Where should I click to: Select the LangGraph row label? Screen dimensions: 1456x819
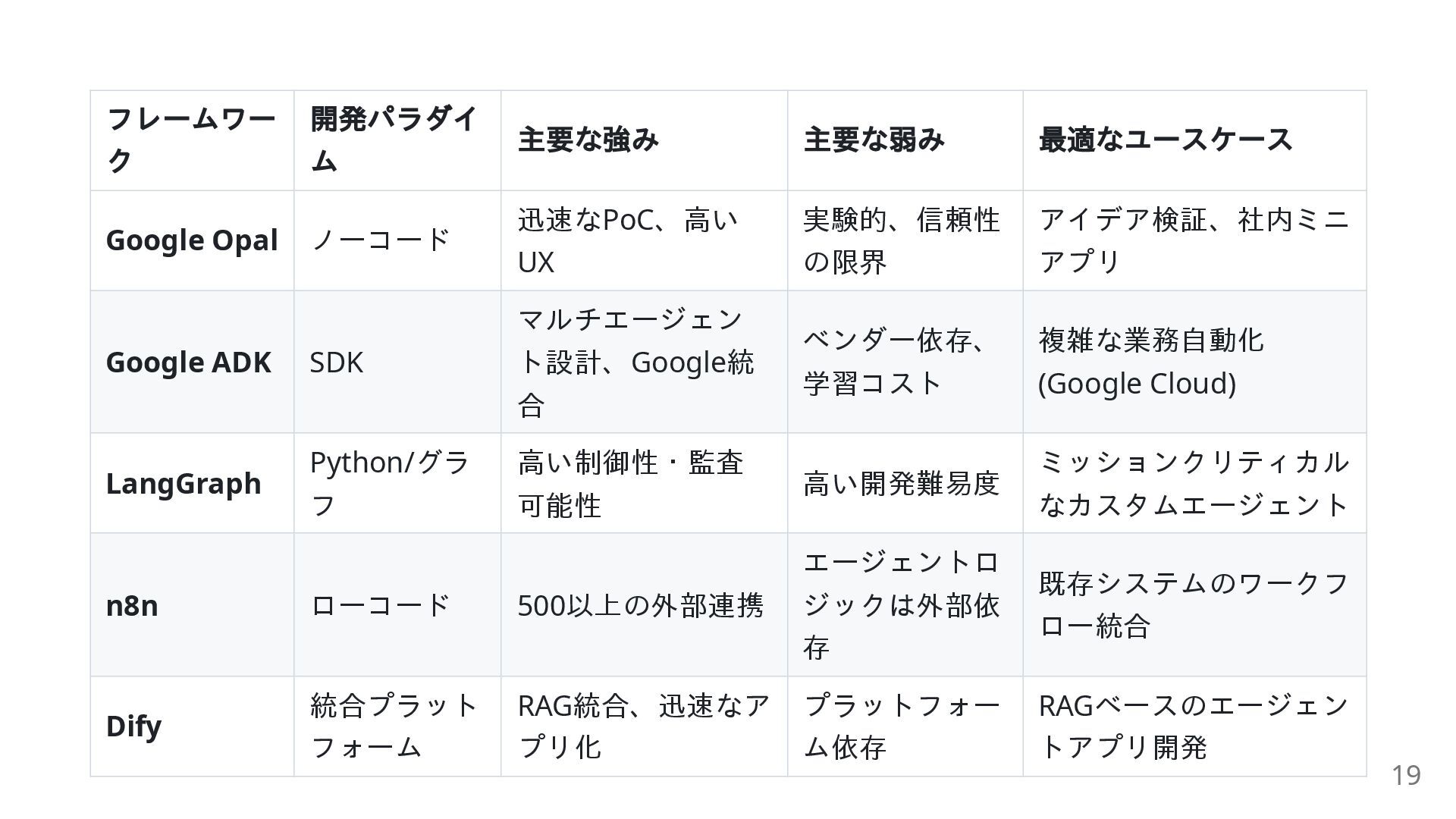coord(184,484)
